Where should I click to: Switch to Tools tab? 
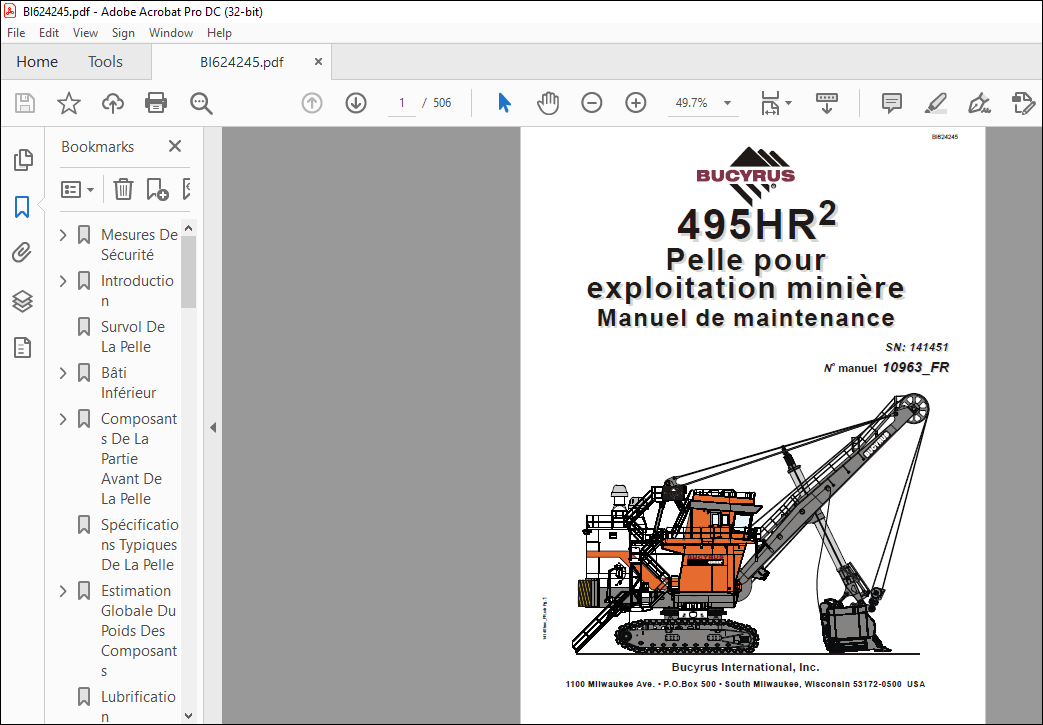[105, 62]
